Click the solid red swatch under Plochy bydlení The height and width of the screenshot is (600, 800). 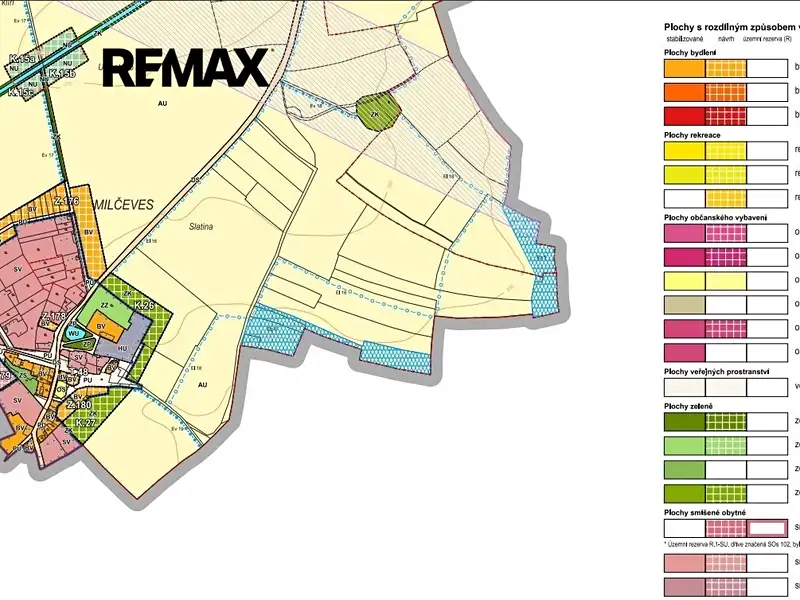click(685, 116)
